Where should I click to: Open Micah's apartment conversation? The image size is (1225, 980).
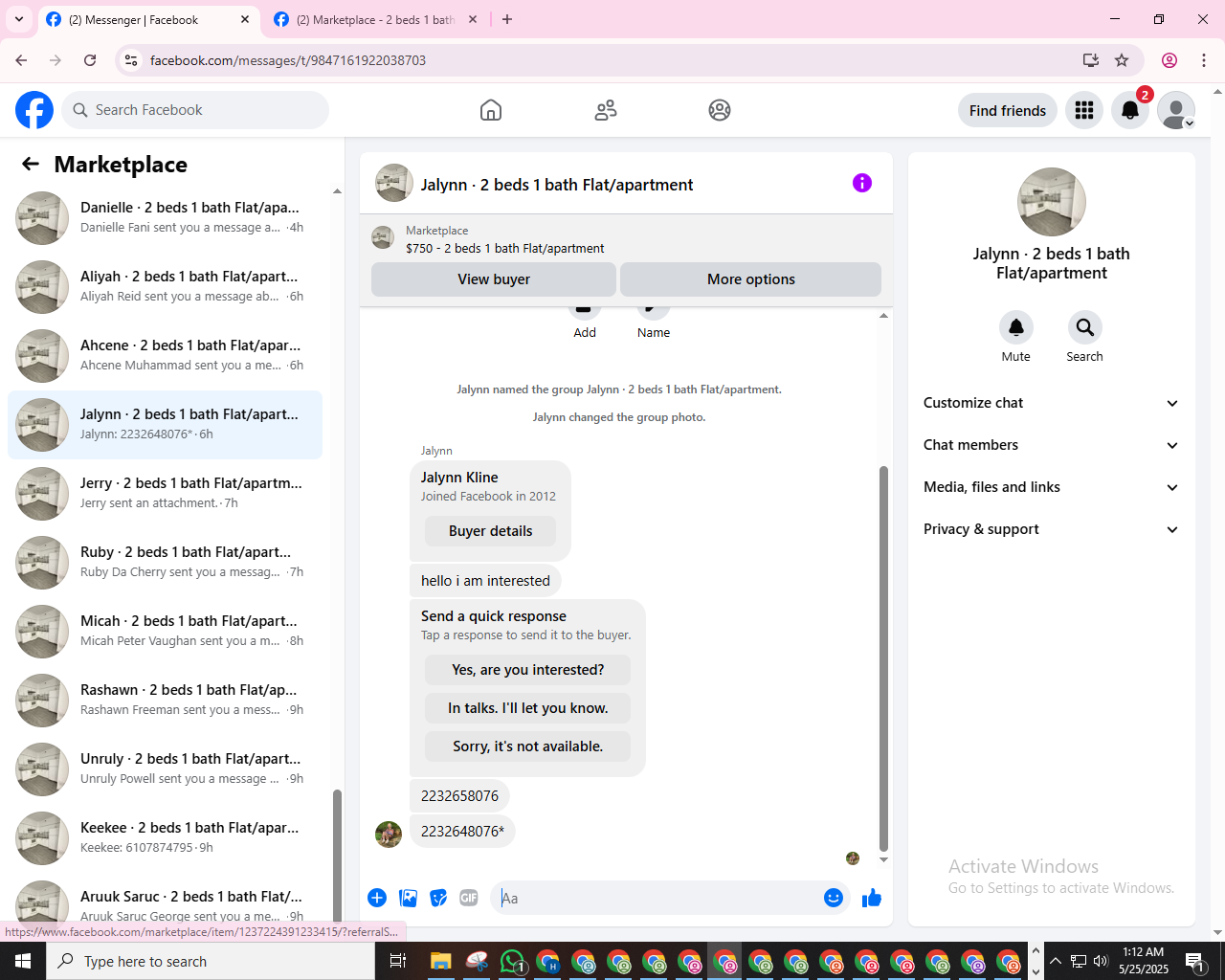click(165, 632)
